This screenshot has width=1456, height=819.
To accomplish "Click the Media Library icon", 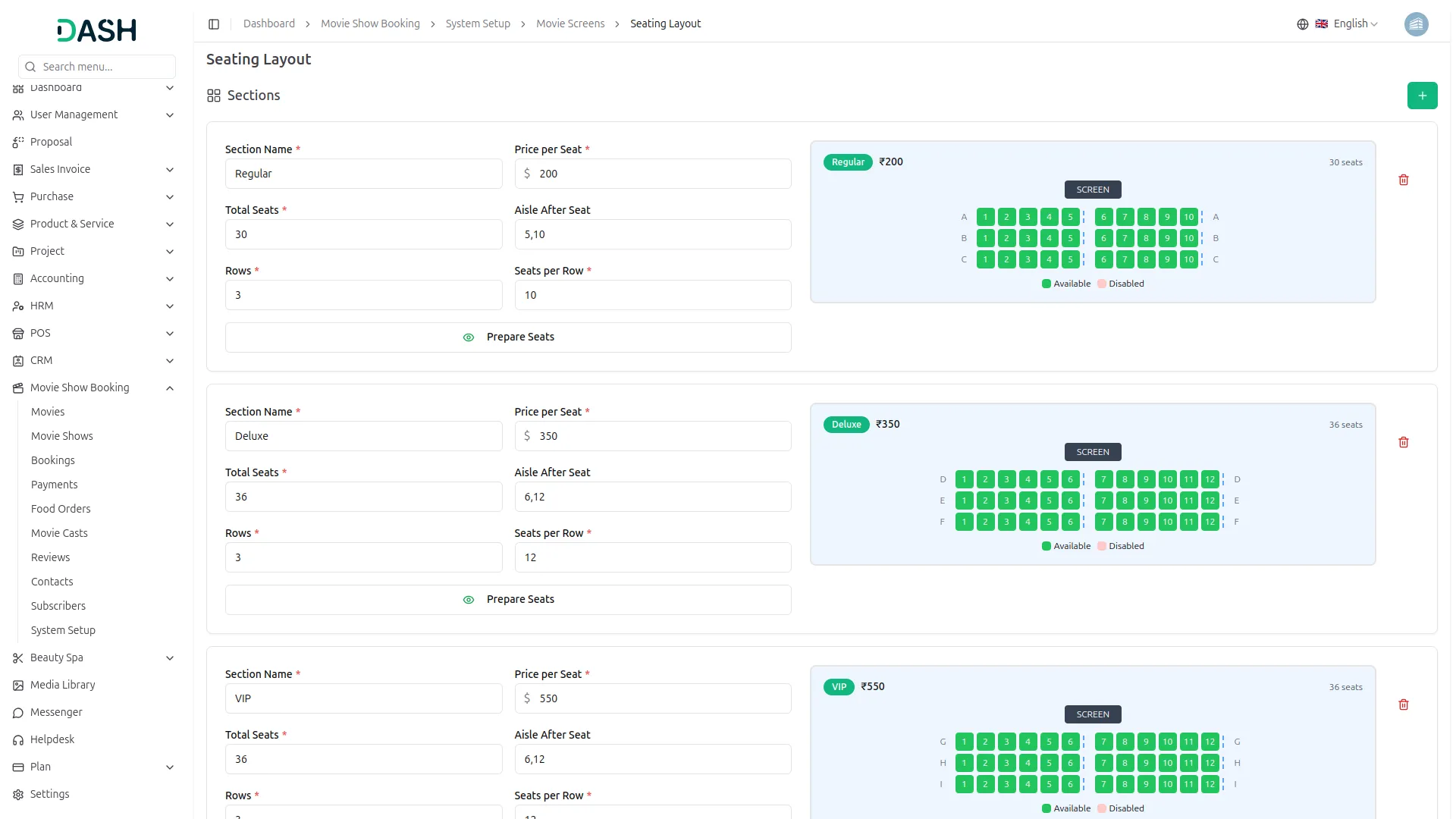I will (x=17, y=685).
